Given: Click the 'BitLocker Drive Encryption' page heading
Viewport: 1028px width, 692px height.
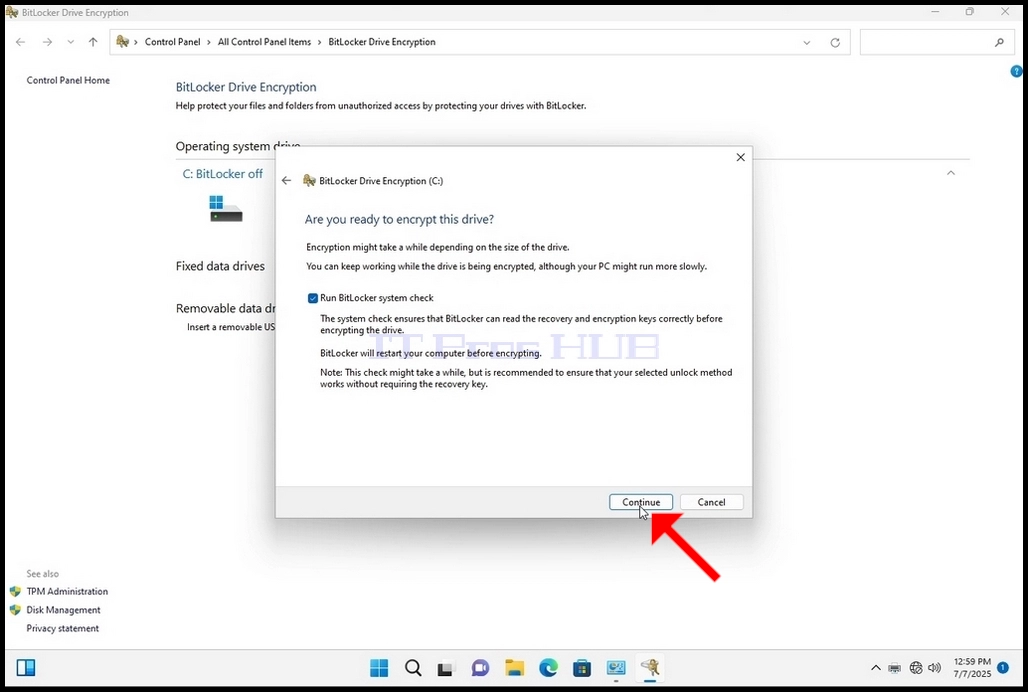Looking at the screenshot, I should point(246,87).
